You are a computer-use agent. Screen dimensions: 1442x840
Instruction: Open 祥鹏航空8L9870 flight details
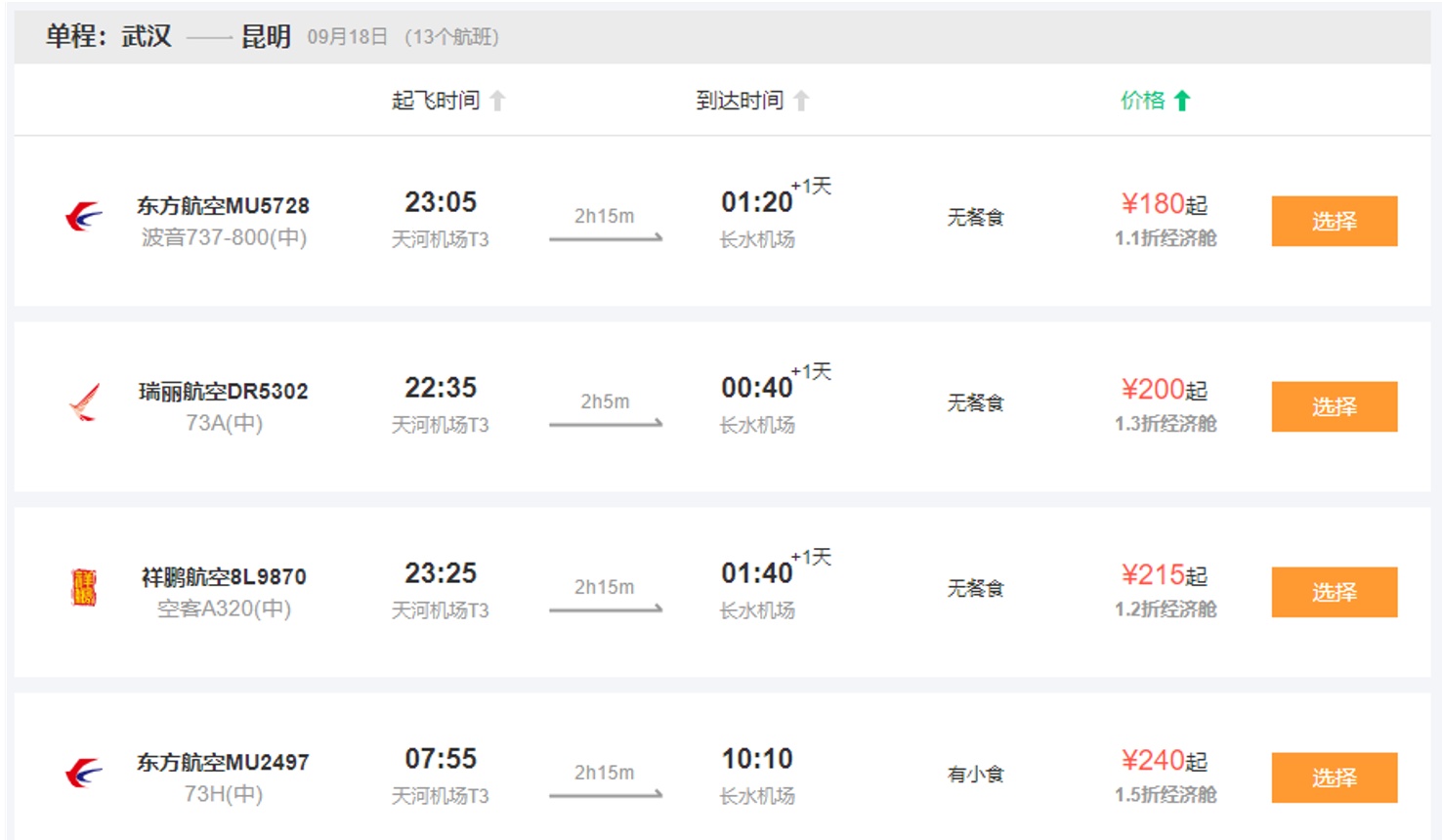point(224,577)
